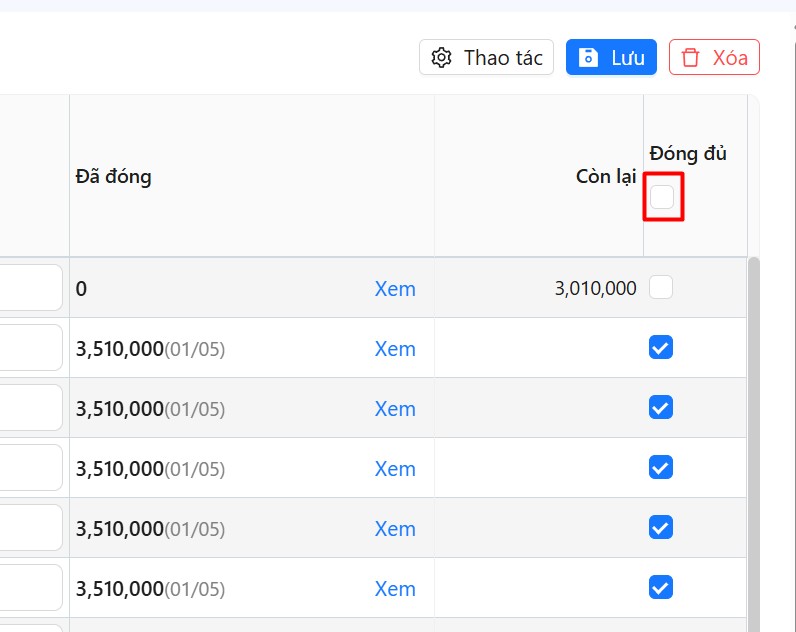Screen dimensions: 796x632
Task: Click the Xem link in the third row
Action: (395, 409)
